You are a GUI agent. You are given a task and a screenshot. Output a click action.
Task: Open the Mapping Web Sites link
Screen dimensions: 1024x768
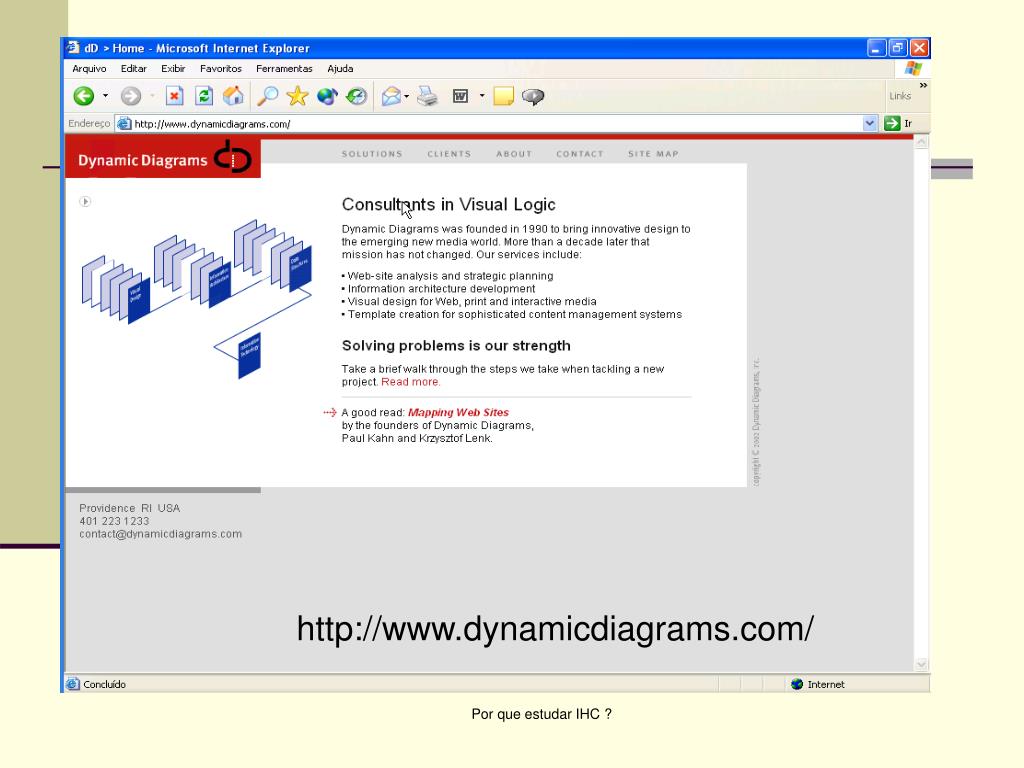click(x=458, y=413)
